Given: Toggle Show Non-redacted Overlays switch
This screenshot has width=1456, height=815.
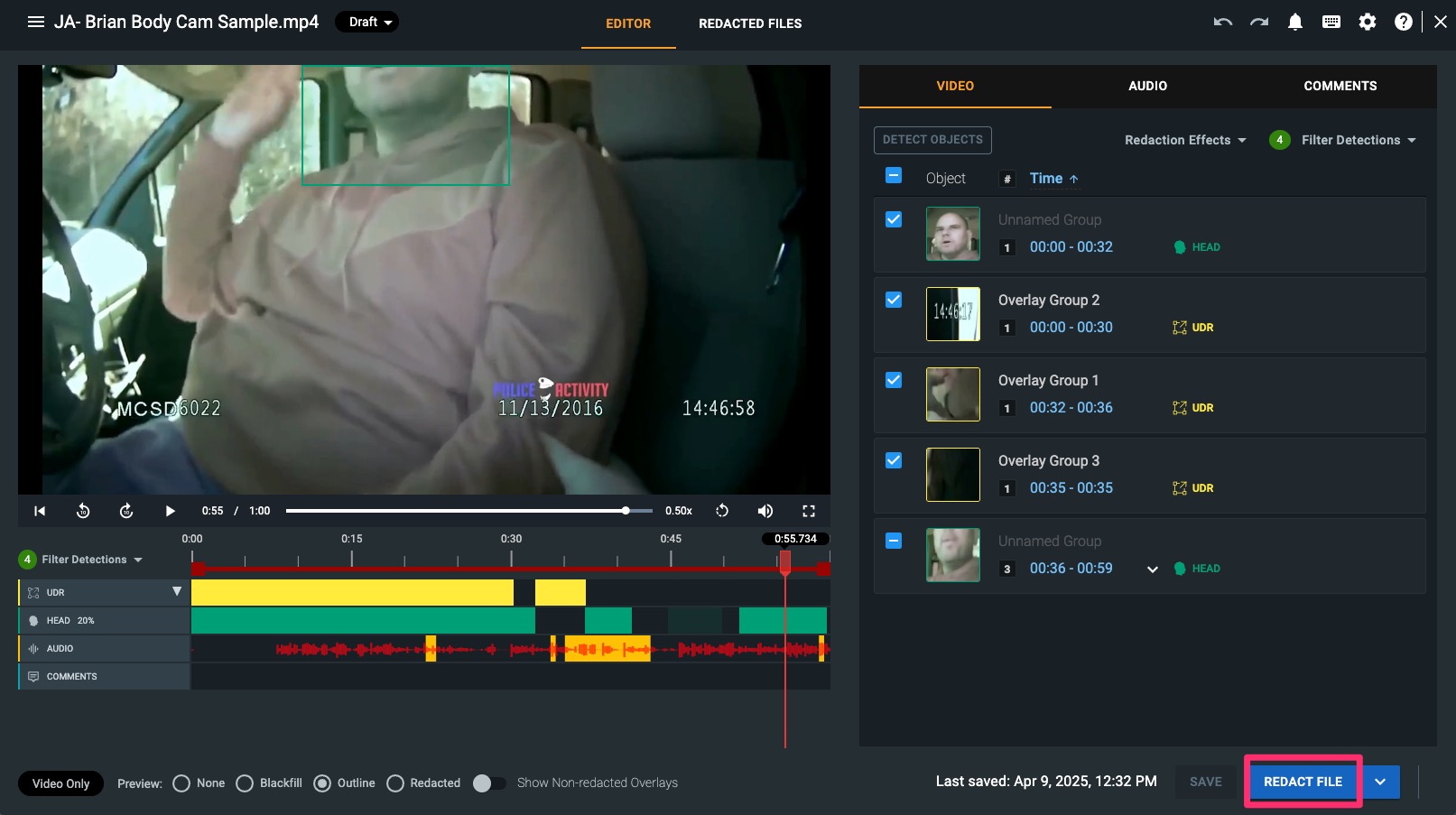Looking at the screenshot, I should (489, 783).
